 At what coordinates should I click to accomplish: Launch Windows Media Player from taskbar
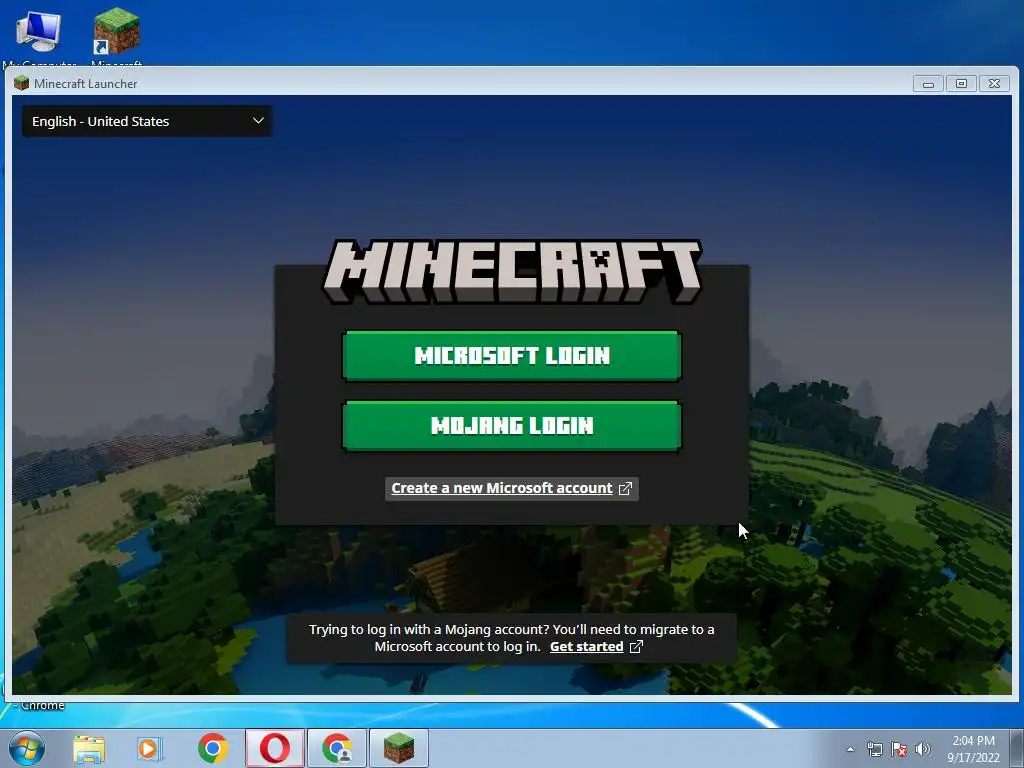(x=150, y=748)
